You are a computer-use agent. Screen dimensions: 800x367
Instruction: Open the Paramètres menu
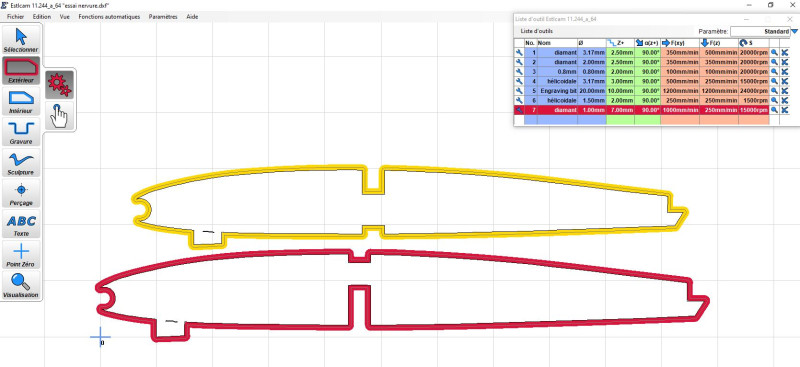tap(163, 16)
